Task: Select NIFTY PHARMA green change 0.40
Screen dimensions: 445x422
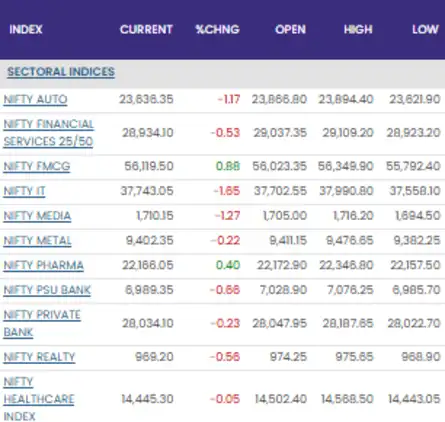Action: tap(228, 265)
